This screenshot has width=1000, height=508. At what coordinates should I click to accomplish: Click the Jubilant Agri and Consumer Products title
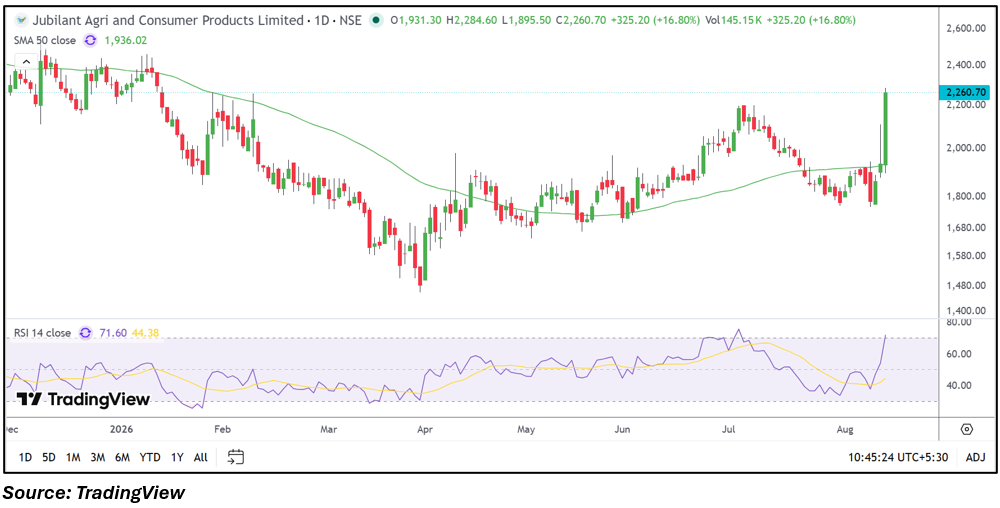coord(168,20)
